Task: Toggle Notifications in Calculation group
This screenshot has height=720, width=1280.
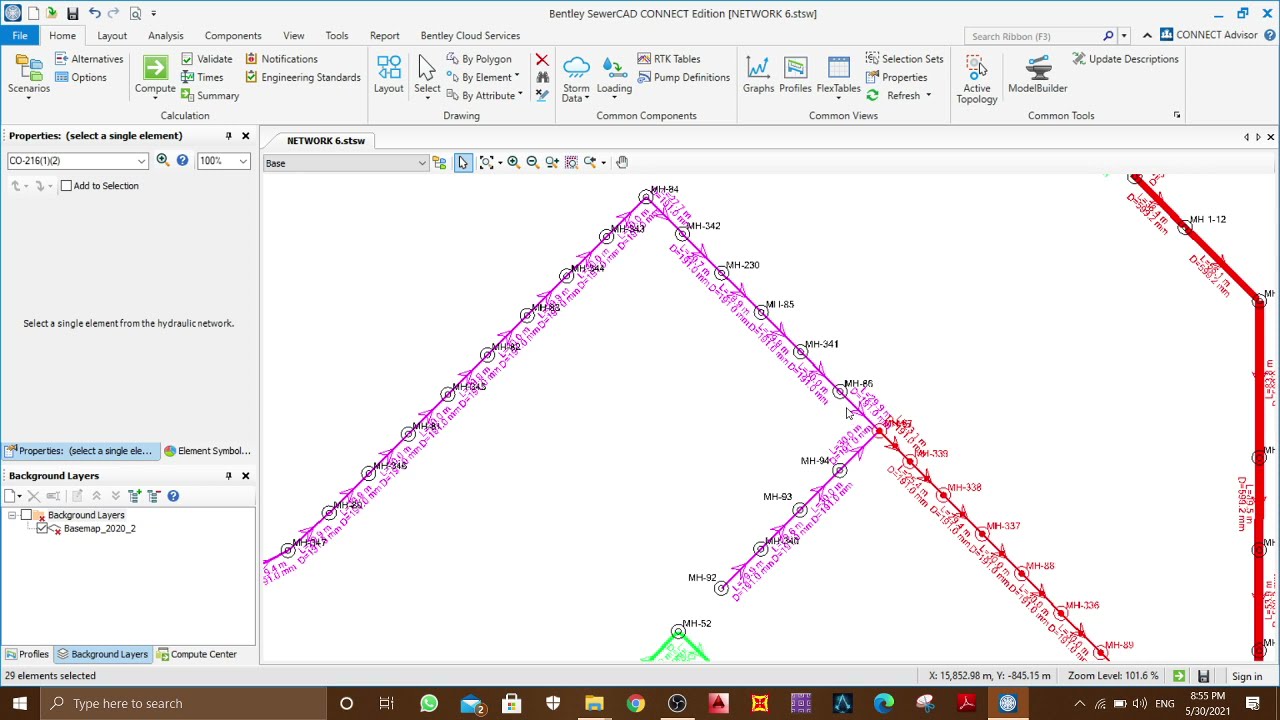Action: [x=281, y=59]
